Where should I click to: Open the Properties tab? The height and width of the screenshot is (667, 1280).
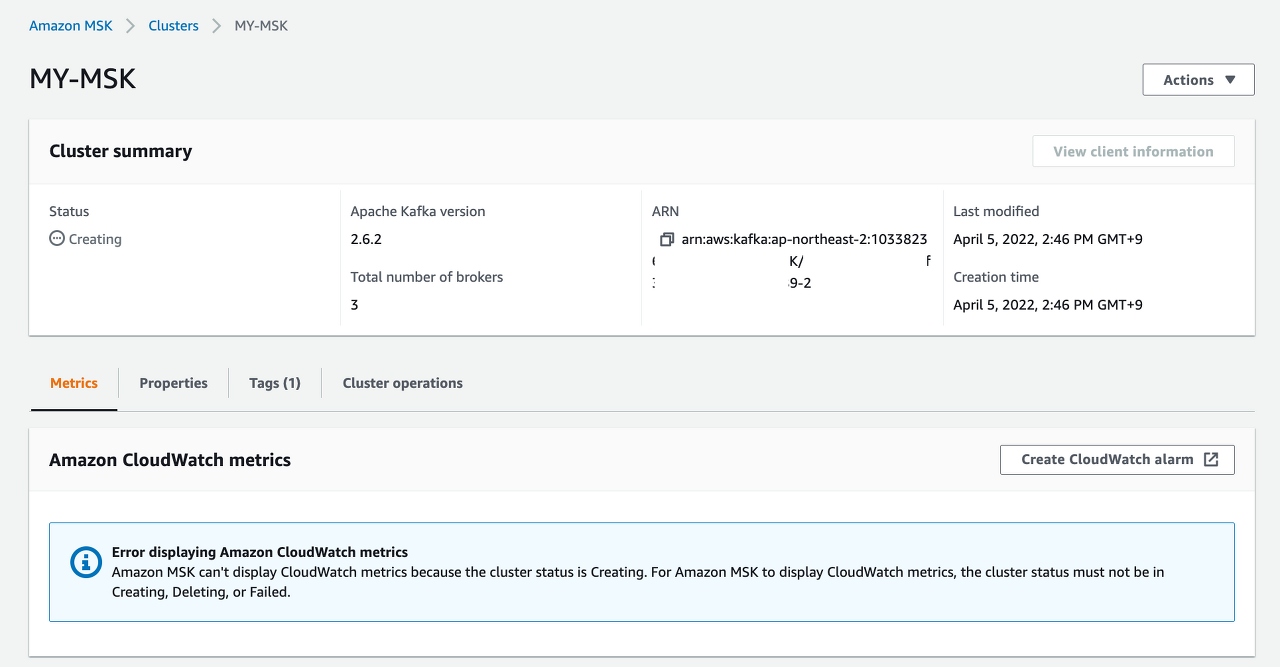pos(174,383)
